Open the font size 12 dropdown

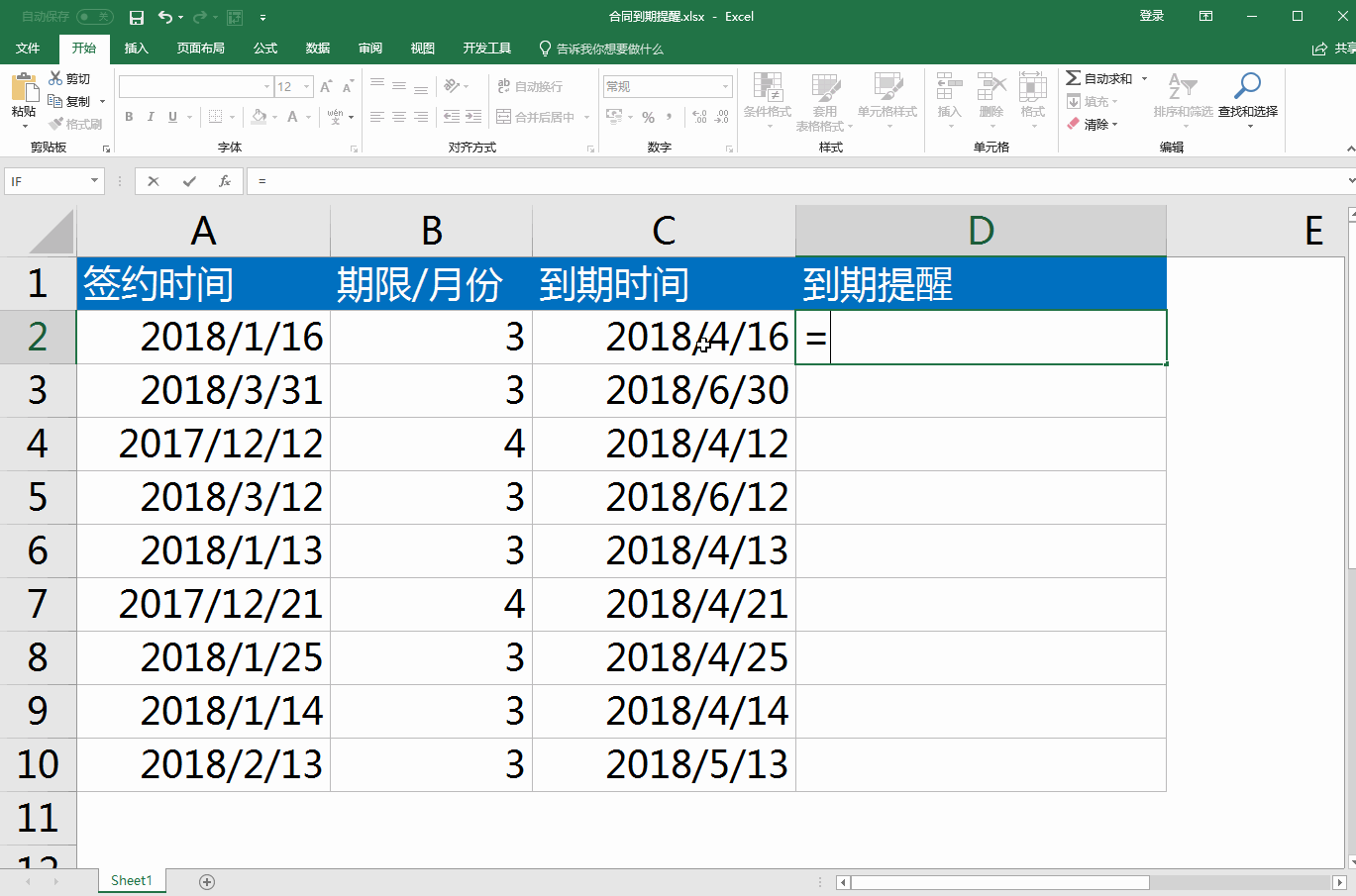coord(307,87)
